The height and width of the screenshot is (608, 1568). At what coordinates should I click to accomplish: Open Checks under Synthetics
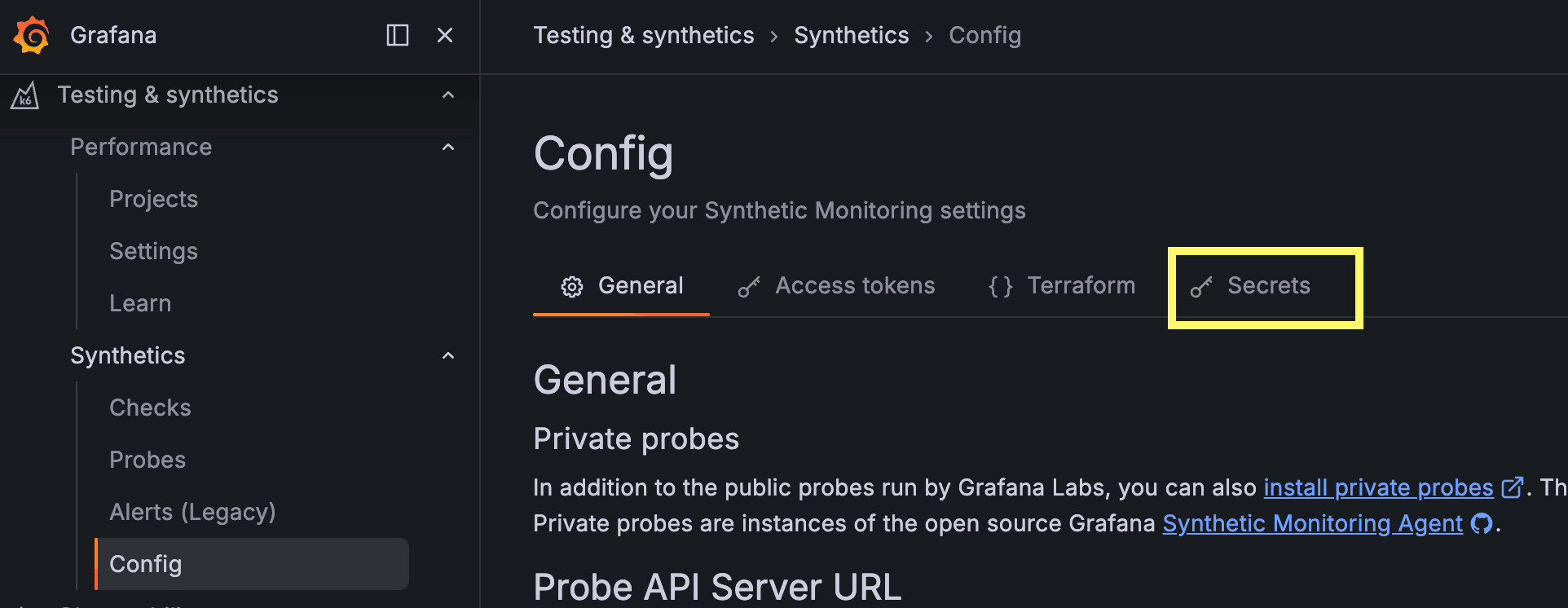[x=151, y=408]
